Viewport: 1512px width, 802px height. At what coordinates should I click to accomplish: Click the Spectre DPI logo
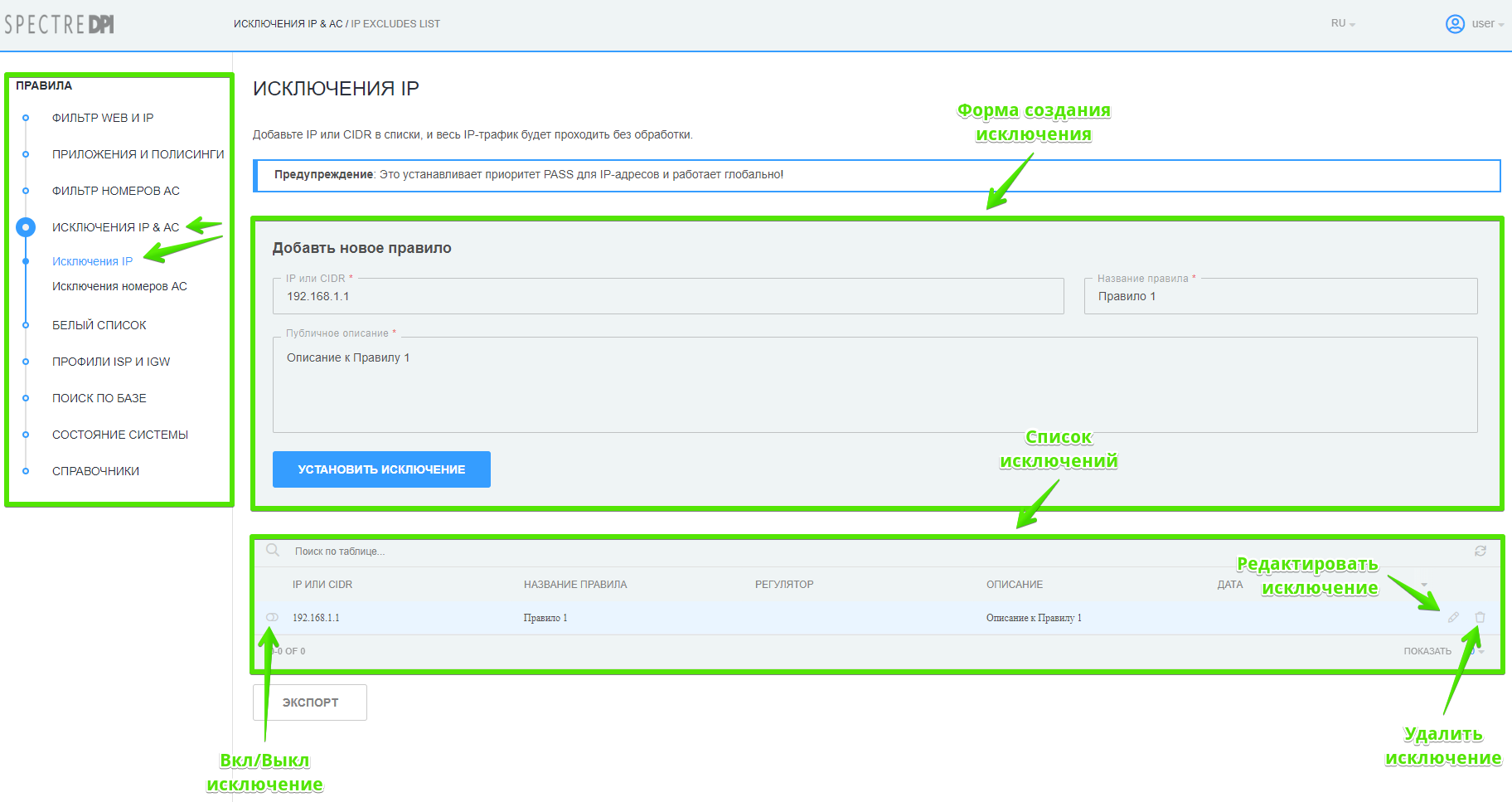pos(60,24)
